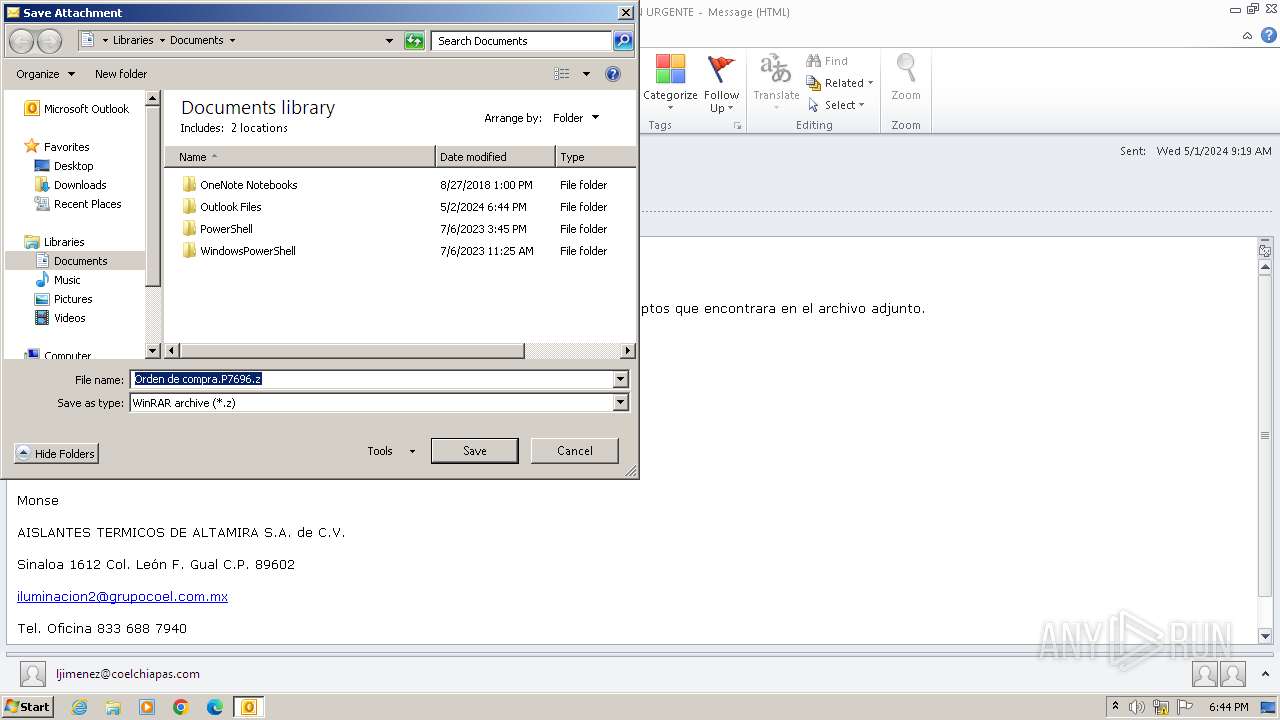Select Microsoft Outlook in navigation pane
This screenshot has height=720, width=1280.
coord(76,109)
